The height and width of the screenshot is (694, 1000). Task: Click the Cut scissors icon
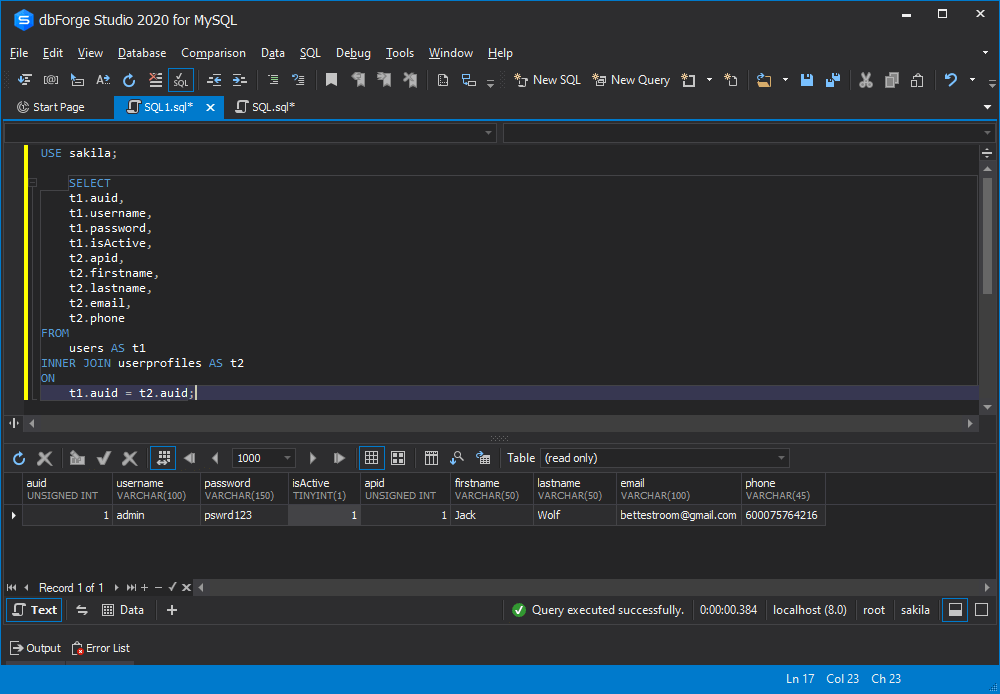point(865,80)
